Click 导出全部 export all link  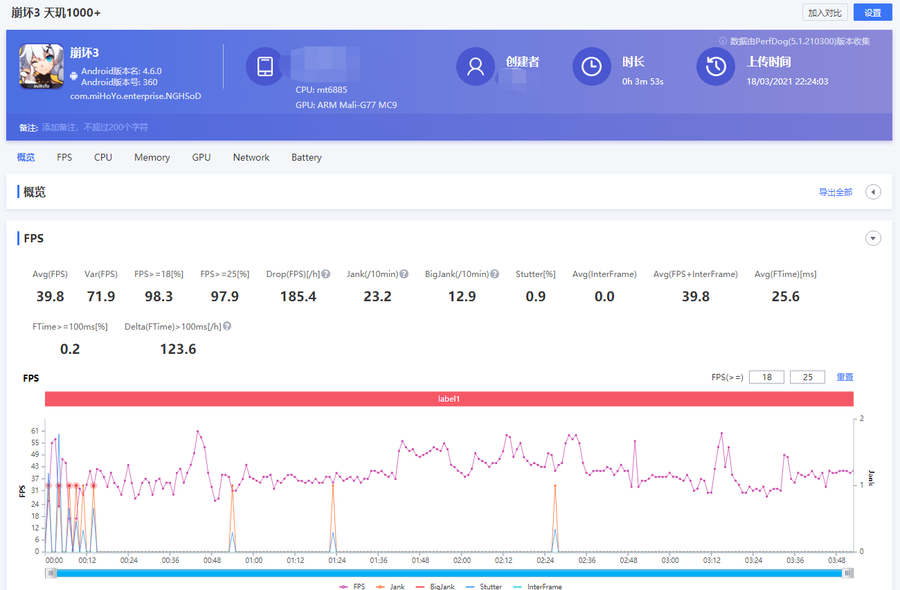click(x=835, y=192)
